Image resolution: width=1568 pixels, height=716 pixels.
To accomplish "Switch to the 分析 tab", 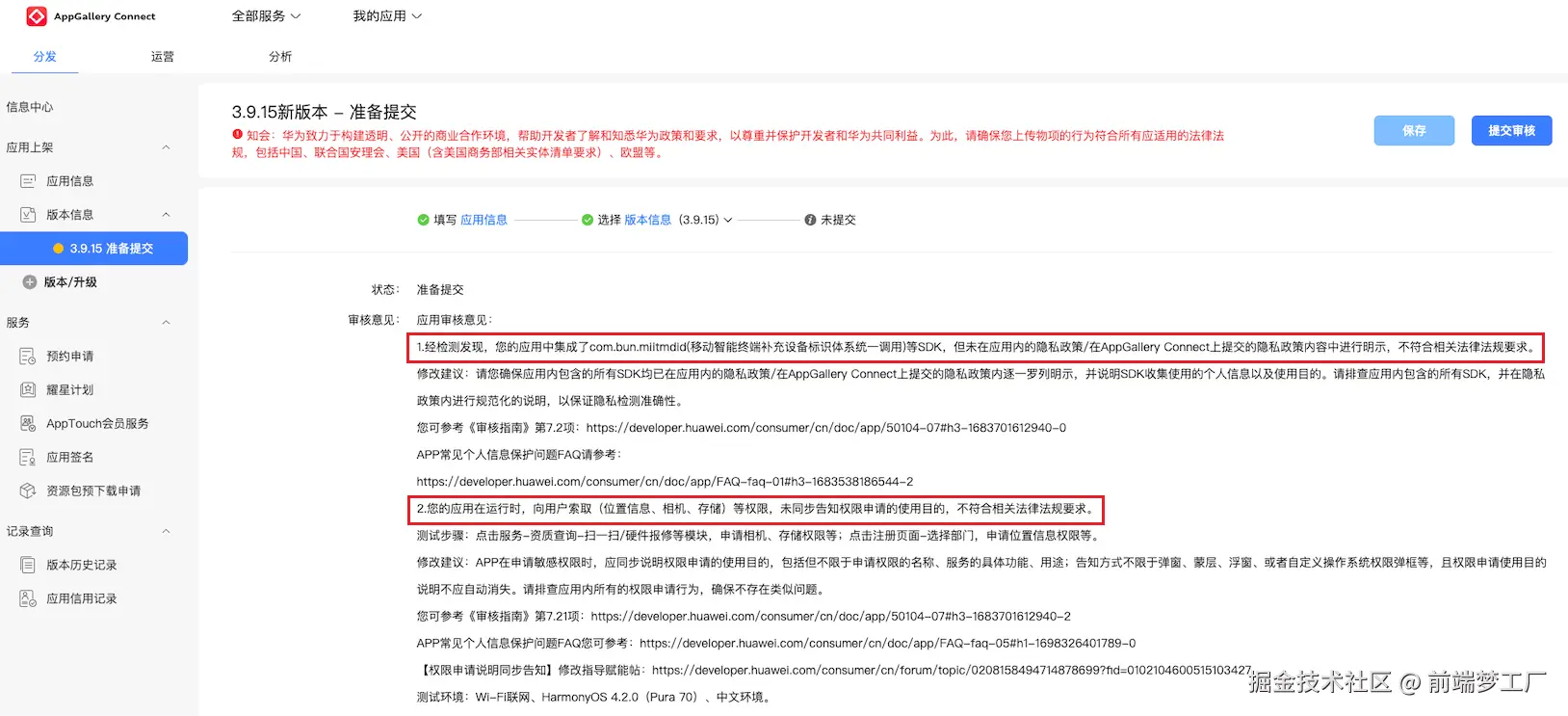I will pos(280,57).
